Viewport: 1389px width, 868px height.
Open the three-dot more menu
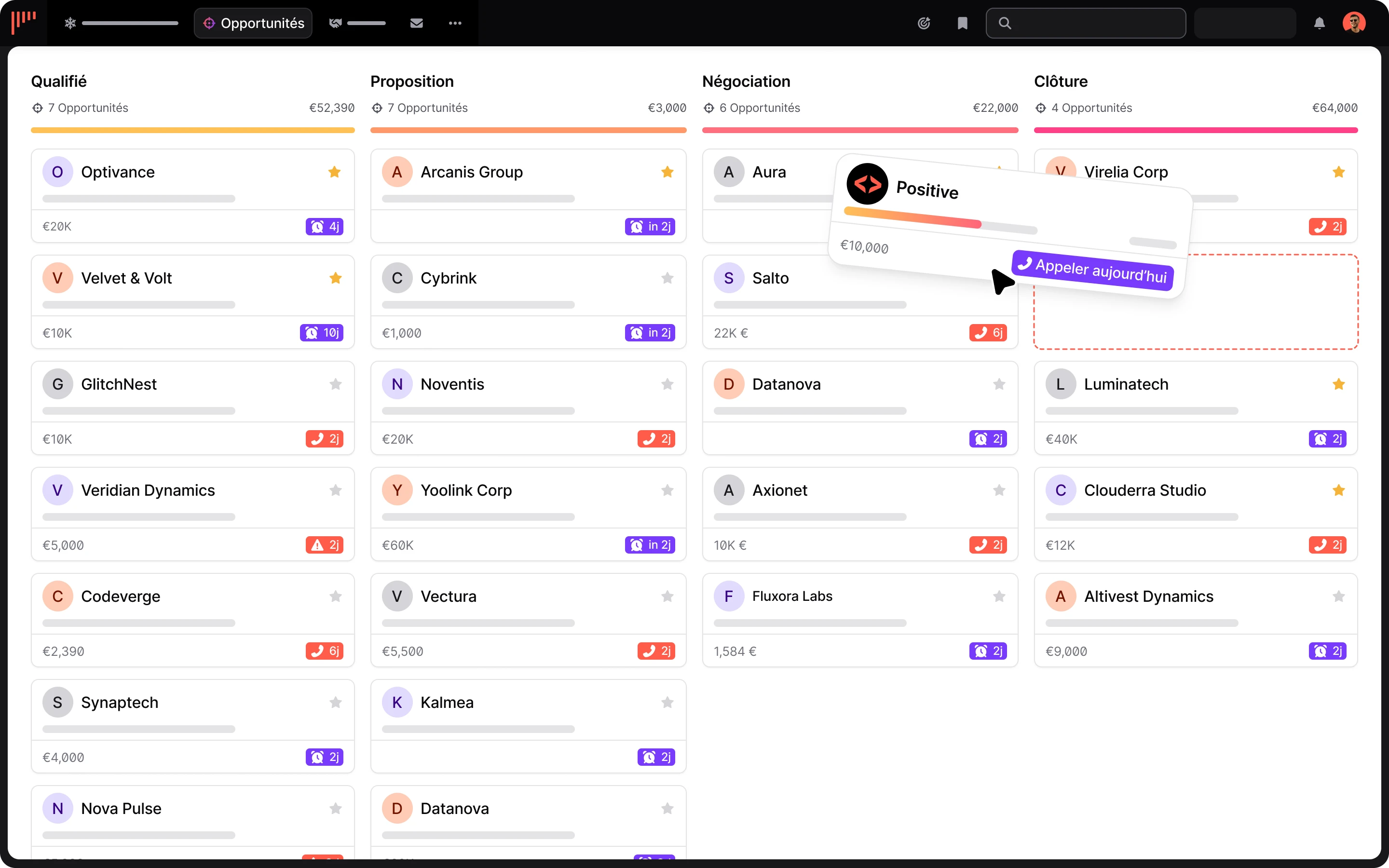(x=455, y=23)
